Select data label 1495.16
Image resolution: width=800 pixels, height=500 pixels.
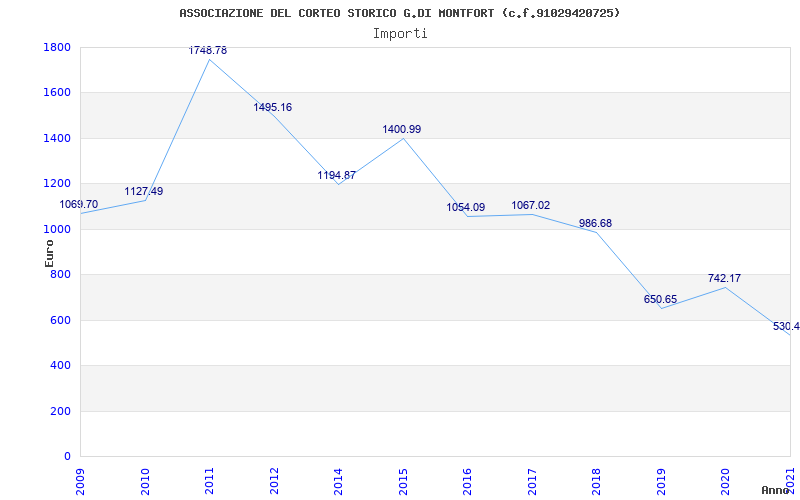[x=273, y=108]
